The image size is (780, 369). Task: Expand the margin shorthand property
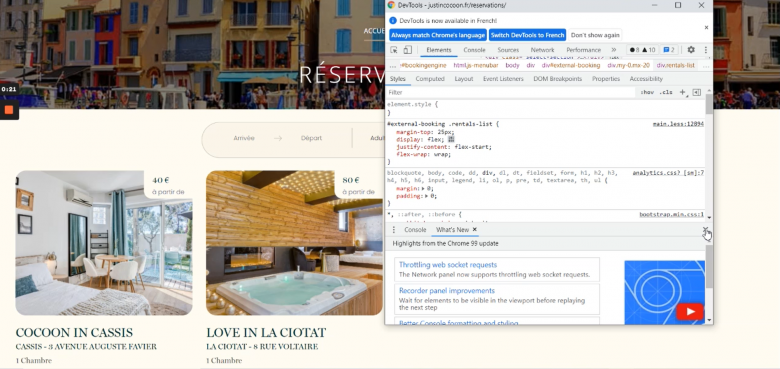tap(424, 189)
